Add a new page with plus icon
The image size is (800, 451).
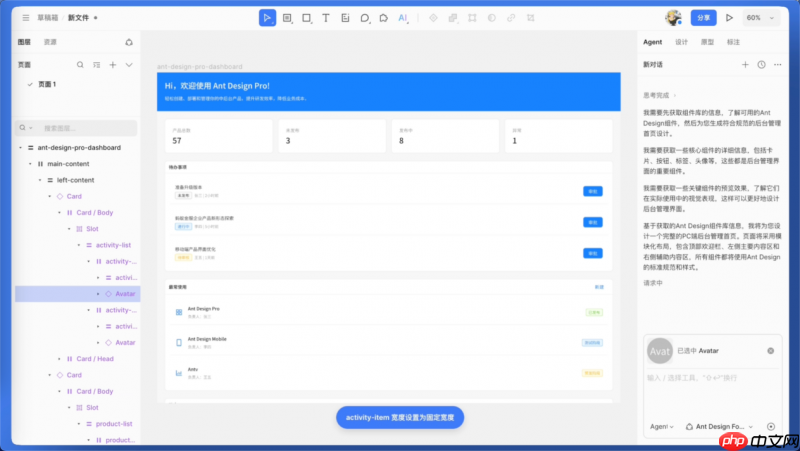113,65
